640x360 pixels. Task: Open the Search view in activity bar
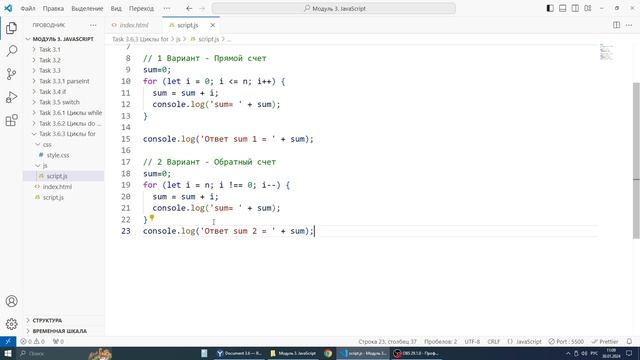[11, 51]
